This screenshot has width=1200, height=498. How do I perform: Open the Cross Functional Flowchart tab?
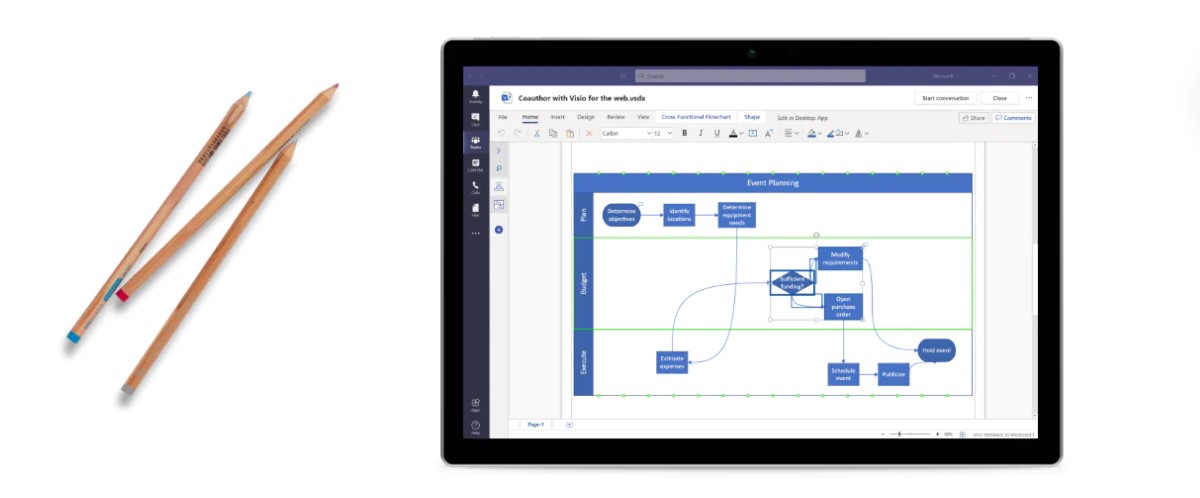(696, 117)
